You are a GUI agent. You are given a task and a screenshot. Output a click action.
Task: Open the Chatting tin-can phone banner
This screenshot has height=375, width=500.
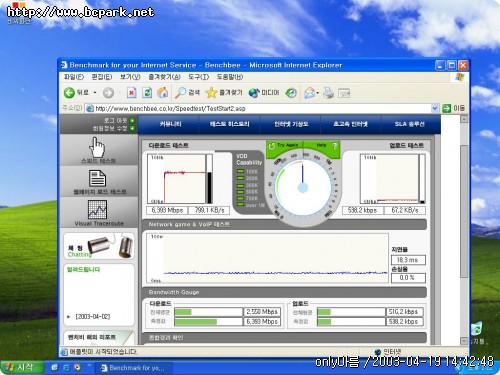point(99,247)
